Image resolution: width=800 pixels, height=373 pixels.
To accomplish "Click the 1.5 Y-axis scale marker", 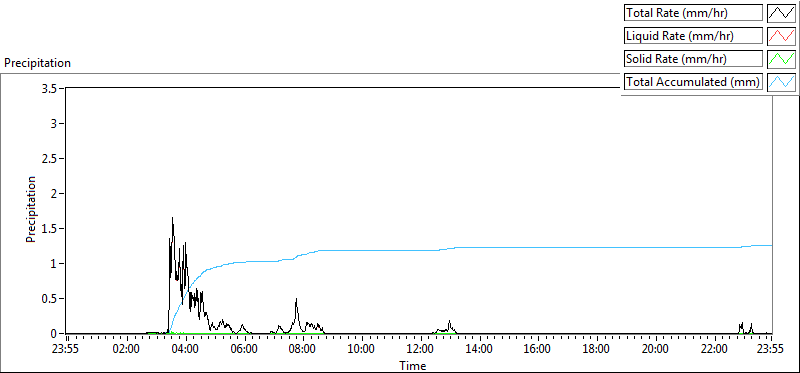I will (50, 229).
